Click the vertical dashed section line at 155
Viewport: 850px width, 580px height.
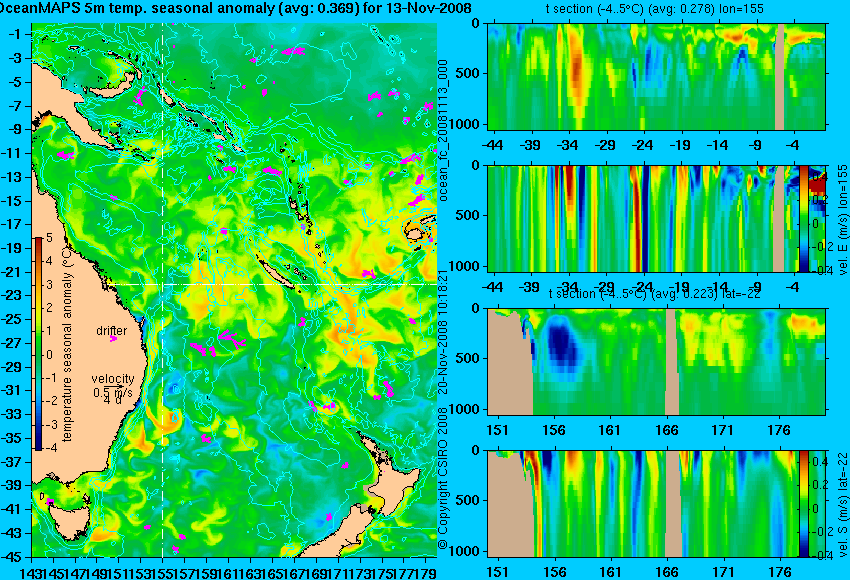point(163,290)
